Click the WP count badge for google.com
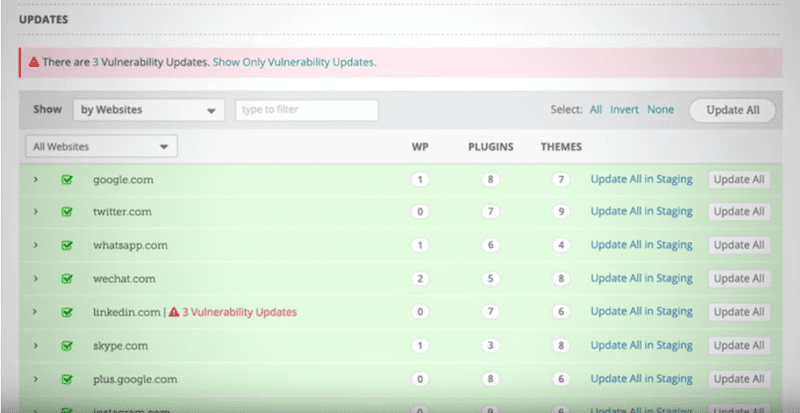The width and height of the screenshot is (800, 413). [x=420, y=180]
